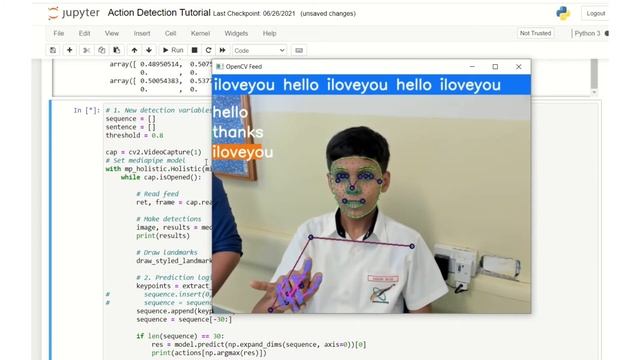Close the OpenCV Feed window
Viewport: 640px width, 360px height.
pos(518,67)
